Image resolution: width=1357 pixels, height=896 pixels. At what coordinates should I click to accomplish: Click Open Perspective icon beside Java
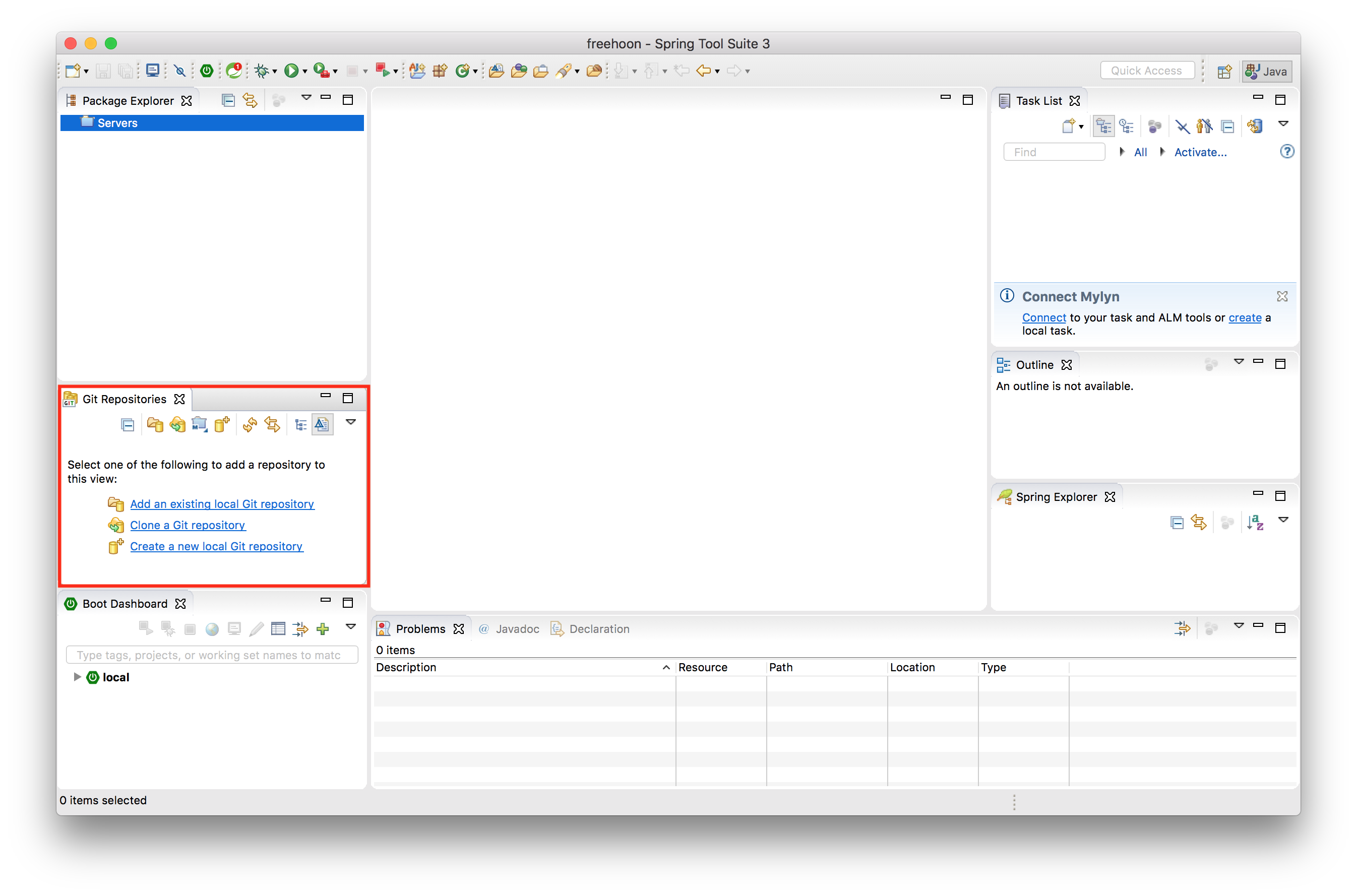pos(1224,72)
